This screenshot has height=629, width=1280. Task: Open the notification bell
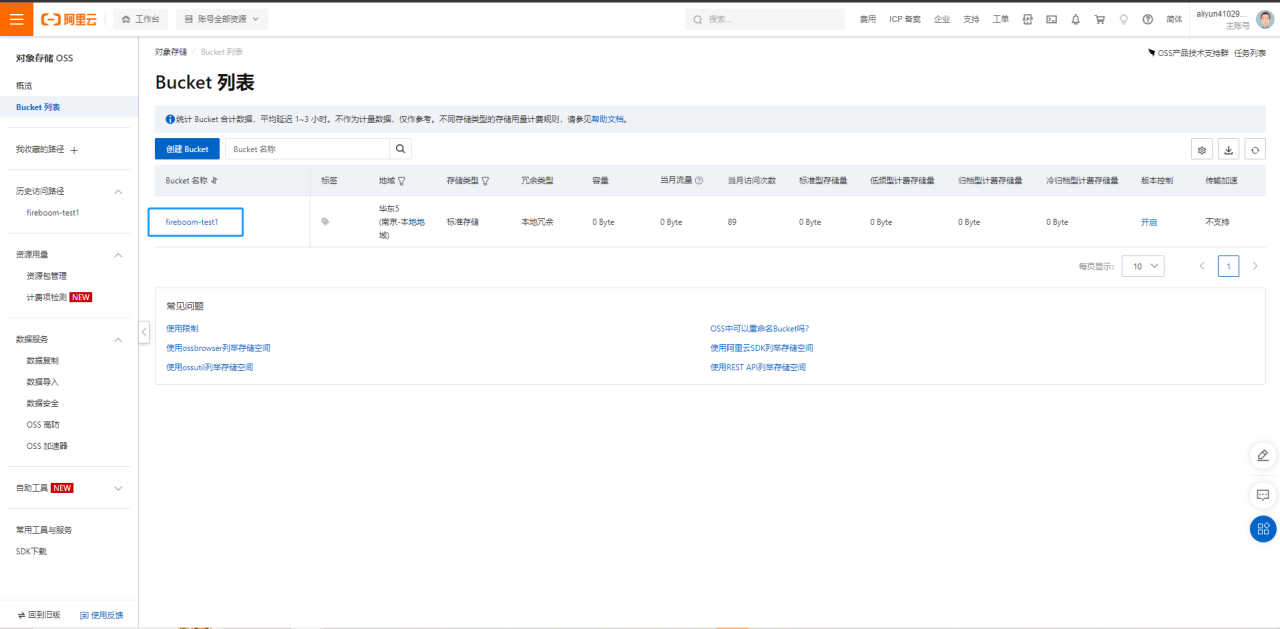pos(1075,19)
